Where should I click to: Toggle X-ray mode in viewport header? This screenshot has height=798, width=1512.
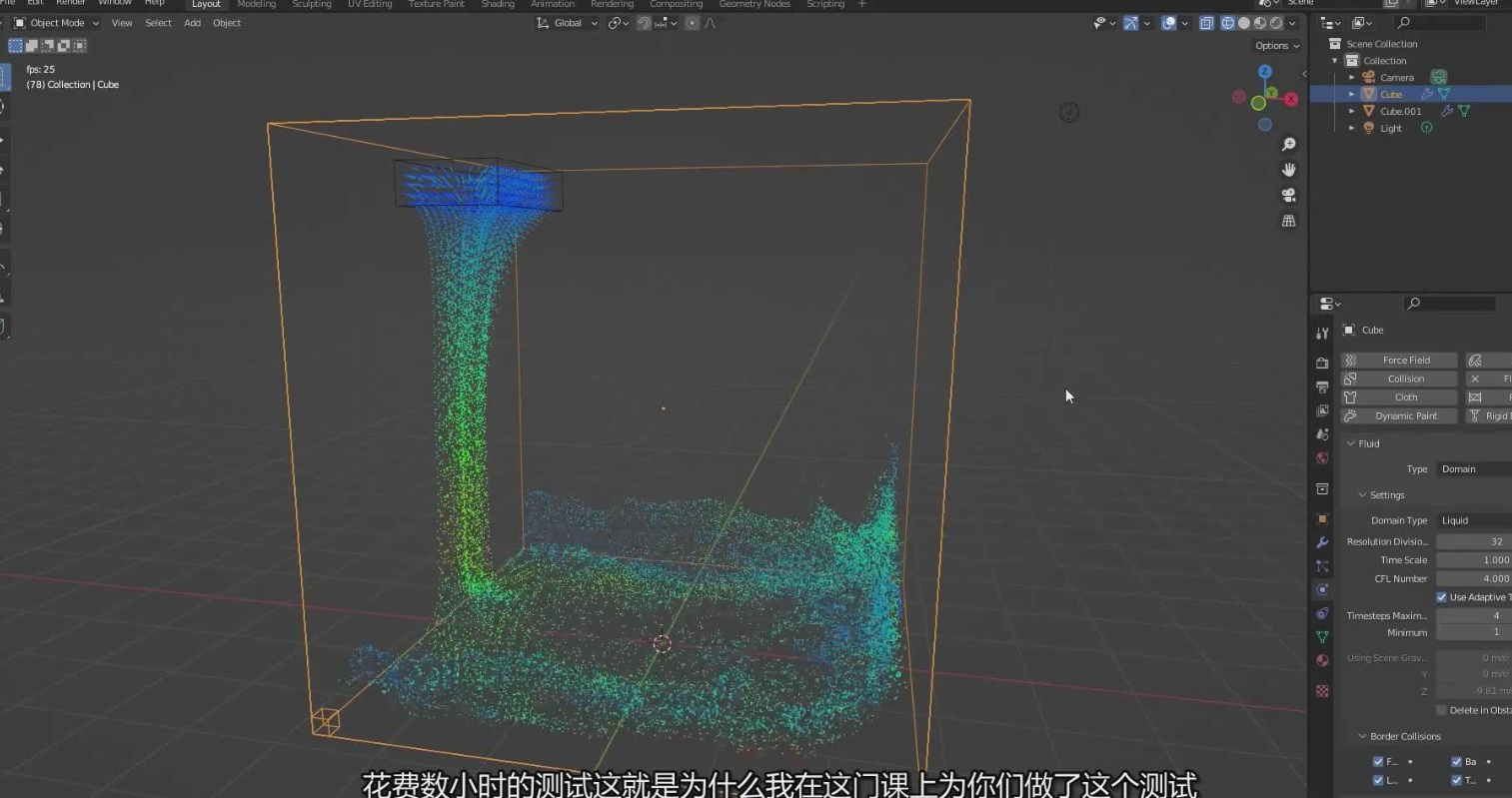1206,23
